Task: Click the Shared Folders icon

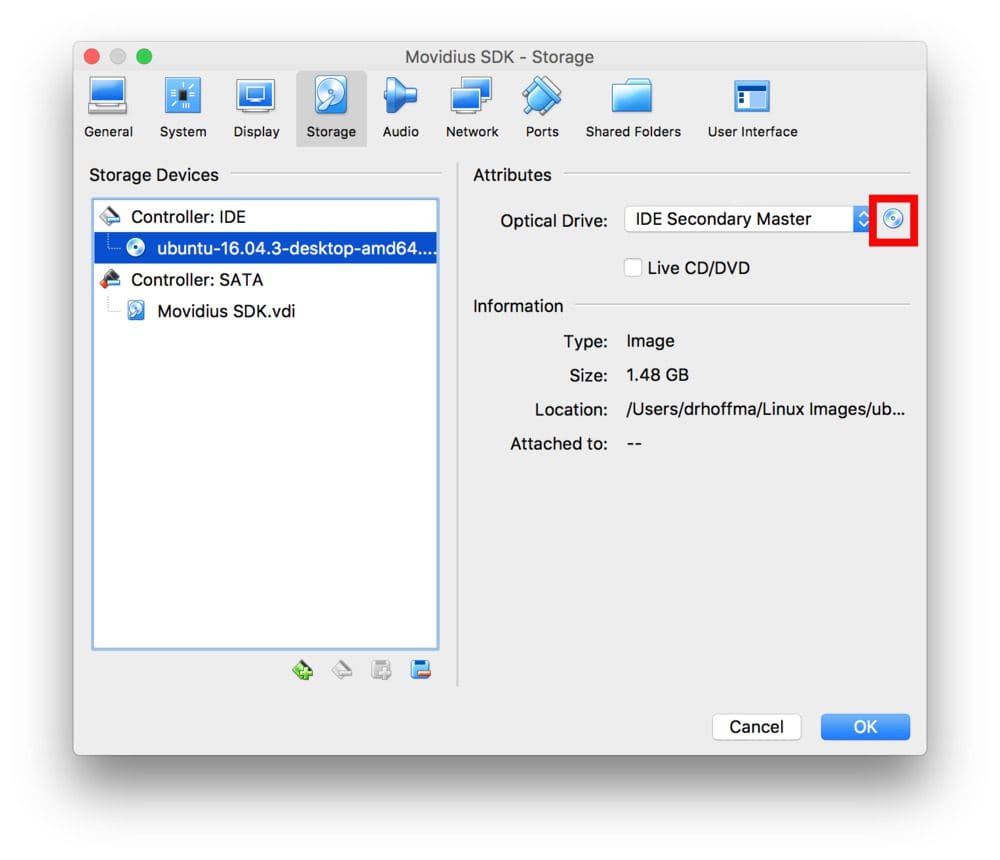Action: [x=633, y=107]
